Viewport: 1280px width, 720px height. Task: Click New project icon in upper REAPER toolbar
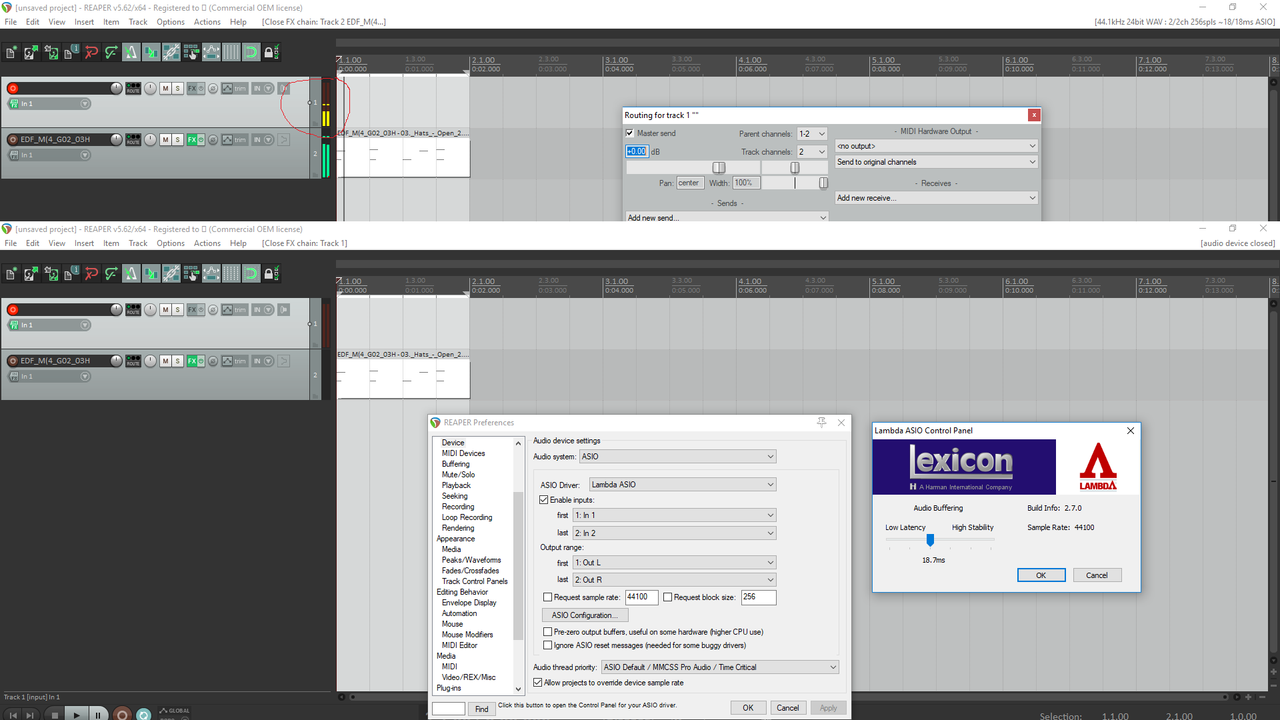coord(11,52)
